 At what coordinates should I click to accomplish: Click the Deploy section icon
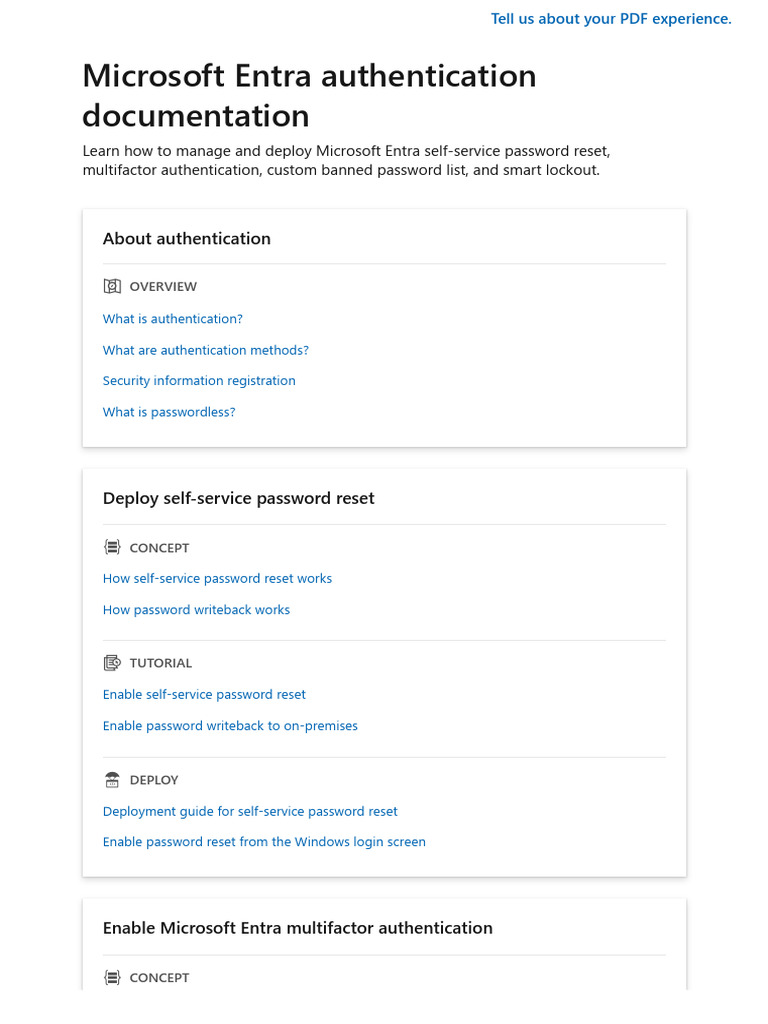coord(112,780)
